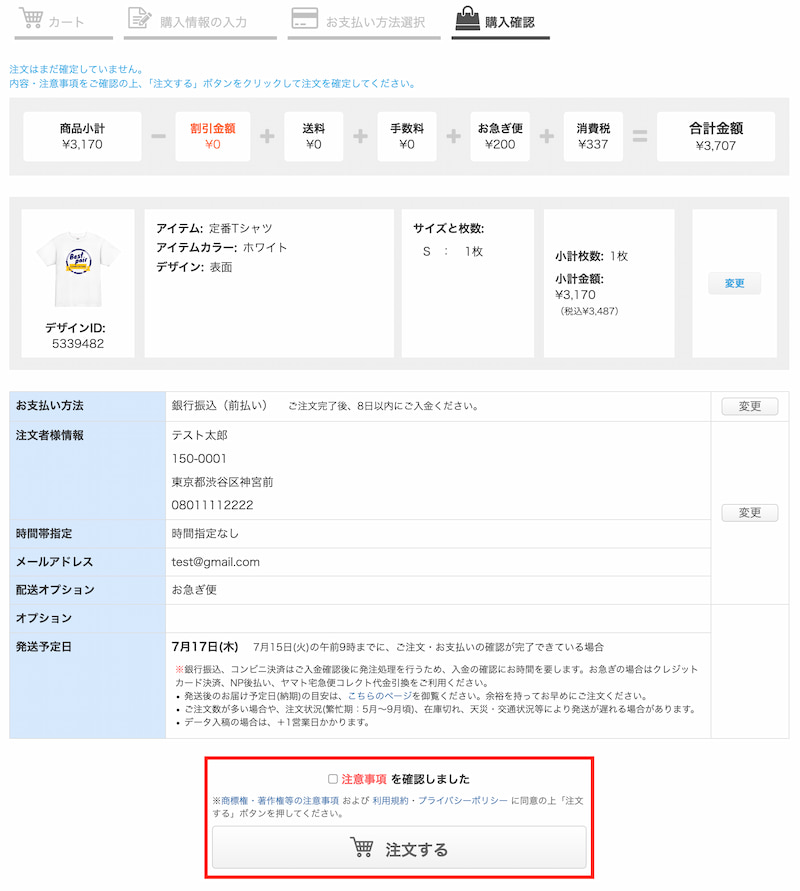The image size is (800, 891).
Task: Click the 送料 ¥0 box
Action: pos(314,136)
